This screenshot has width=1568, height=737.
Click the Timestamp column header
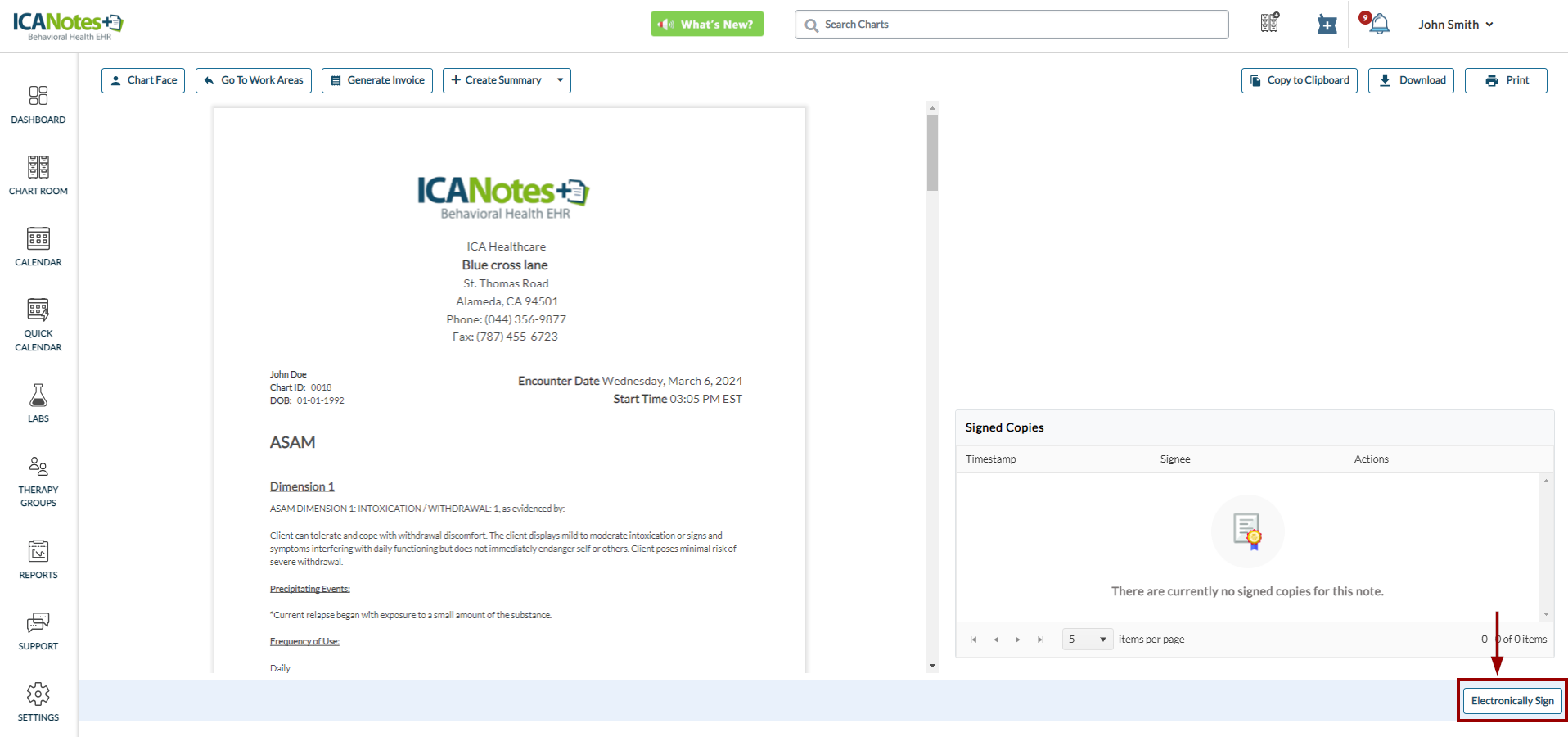click(x=1053, y=459)
